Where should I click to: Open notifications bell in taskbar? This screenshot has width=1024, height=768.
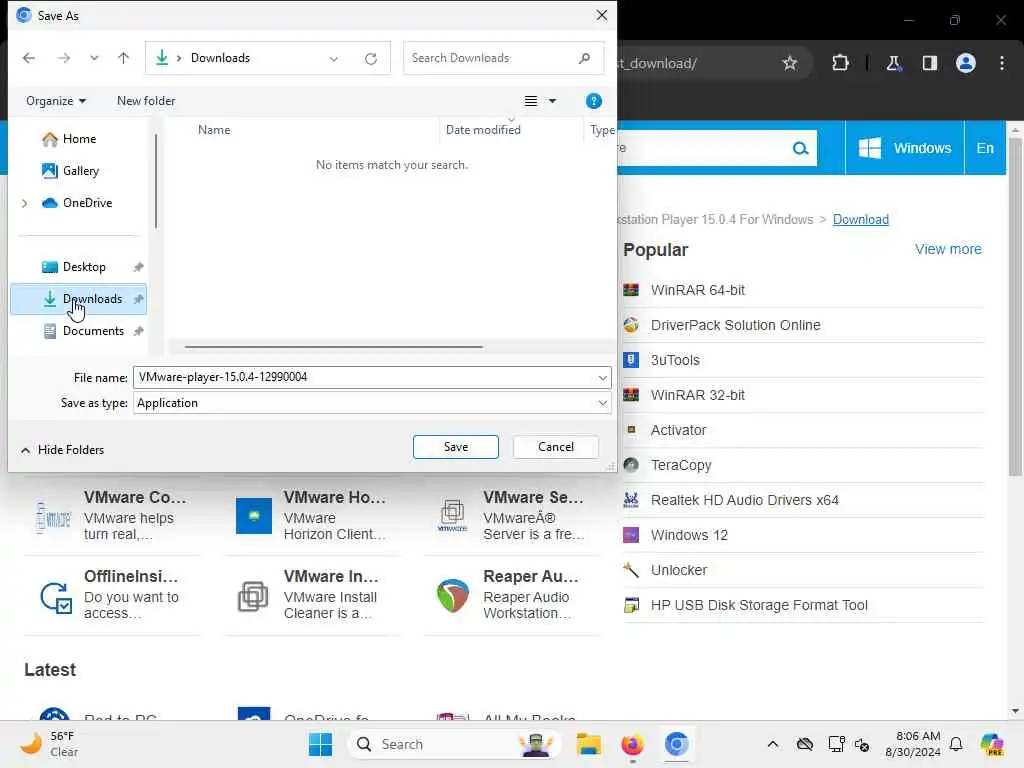pos(956,744)
